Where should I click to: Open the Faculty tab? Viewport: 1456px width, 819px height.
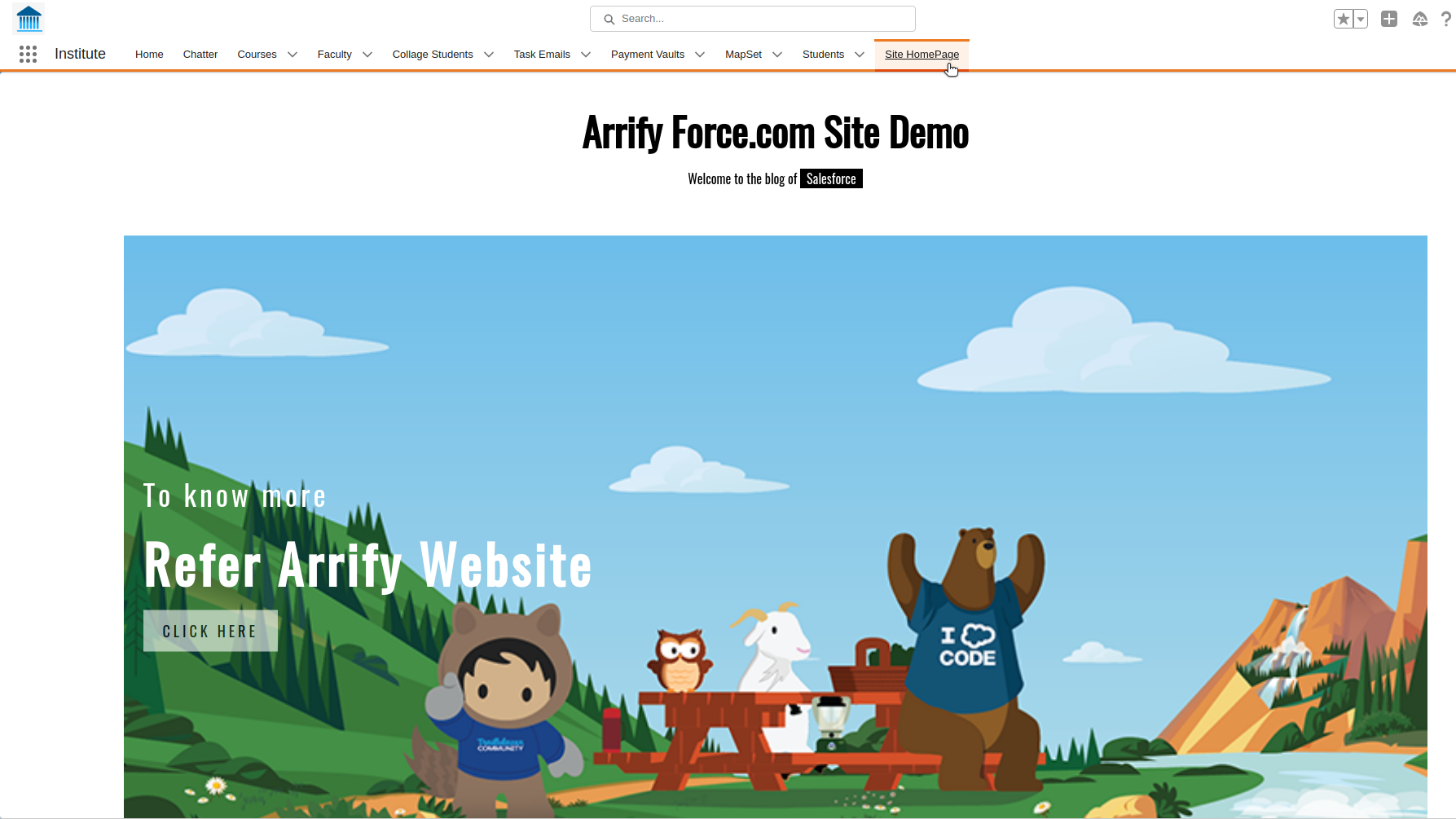[x=334, y=54]
